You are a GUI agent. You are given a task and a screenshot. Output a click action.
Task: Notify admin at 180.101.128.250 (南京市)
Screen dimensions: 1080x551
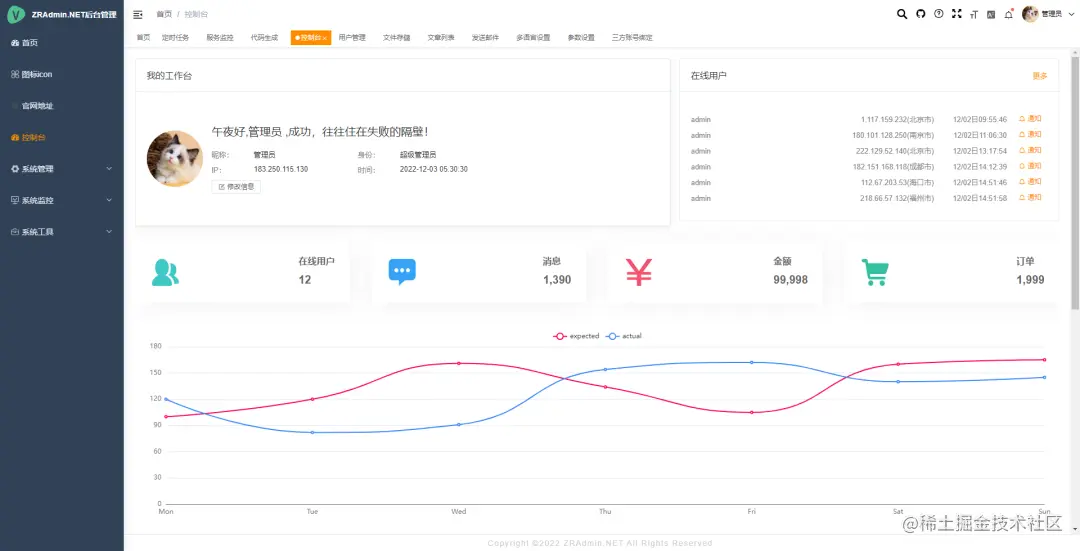[1030, 135]
